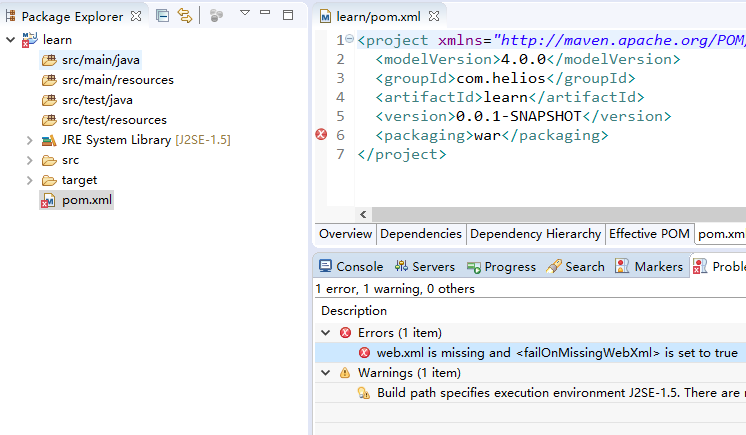
Task: Close the Package Explorer tab
Action: (x=136, y=16)
